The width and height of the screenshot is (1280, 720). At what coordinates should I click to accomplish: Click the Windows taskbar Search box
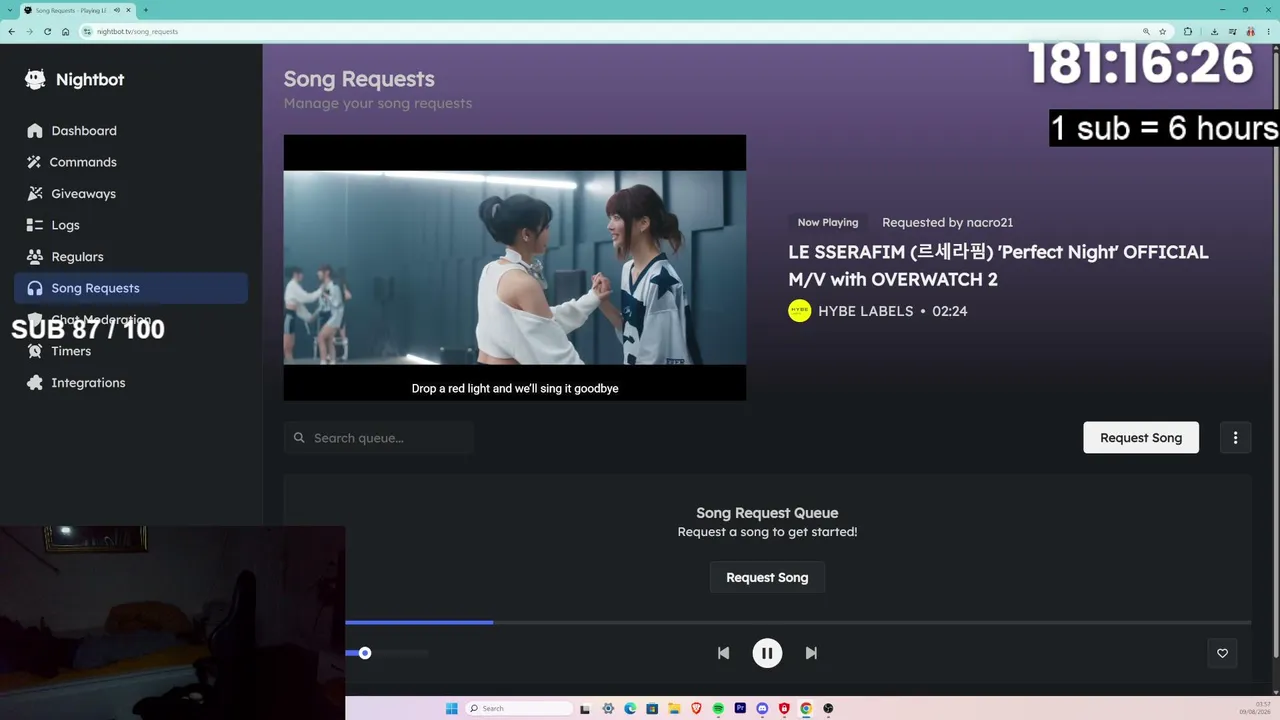click(x=521, y=709)
